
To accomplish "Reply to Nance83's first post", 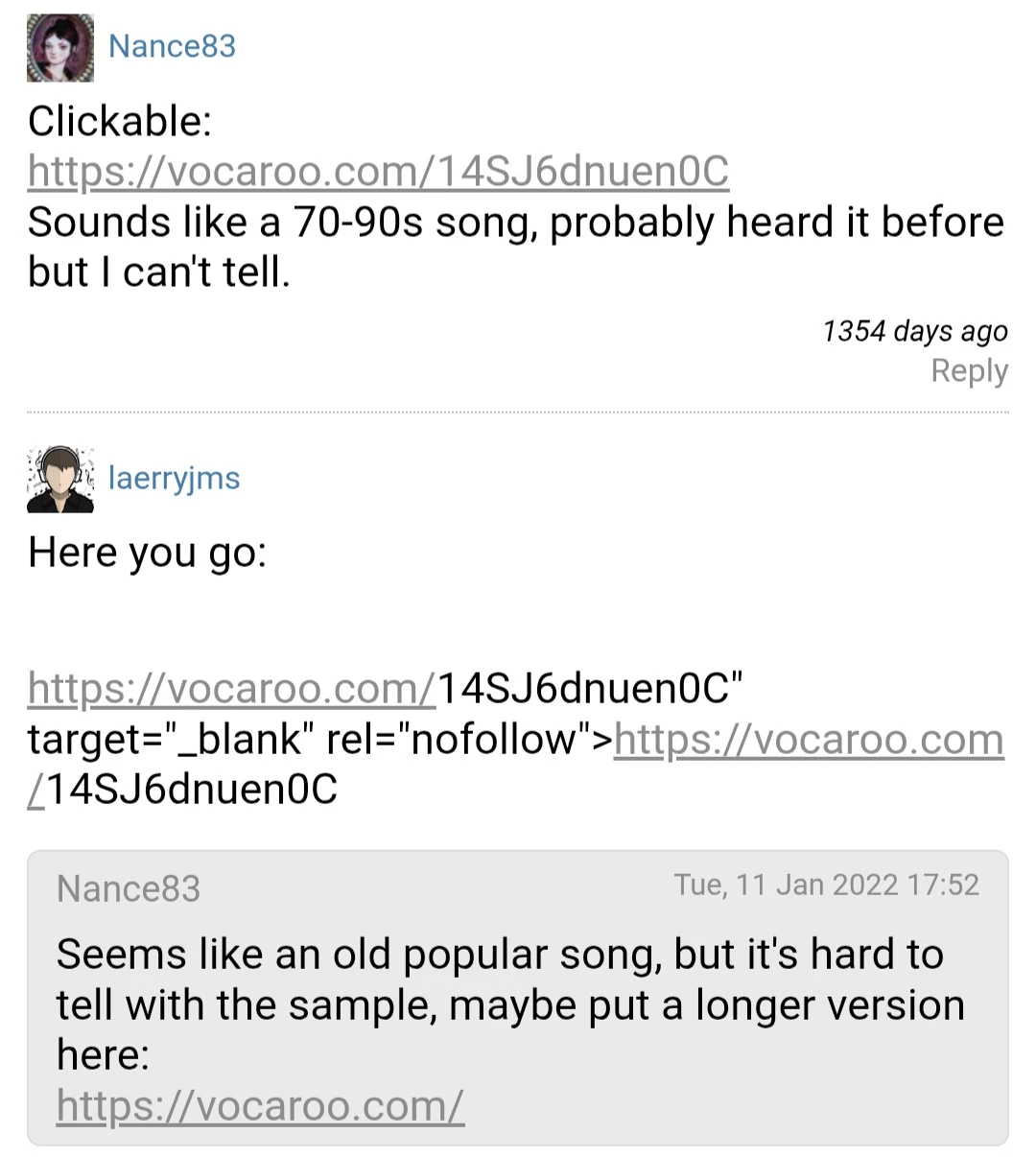I will click(x=969, y=370).
